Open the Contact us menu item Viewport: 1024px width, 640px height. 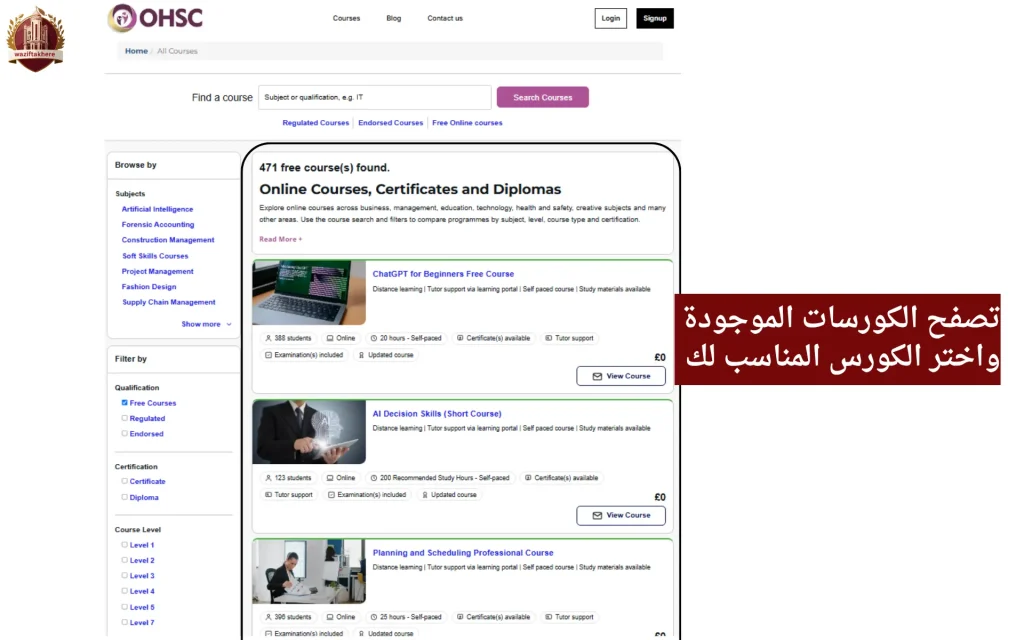(445, 18)
